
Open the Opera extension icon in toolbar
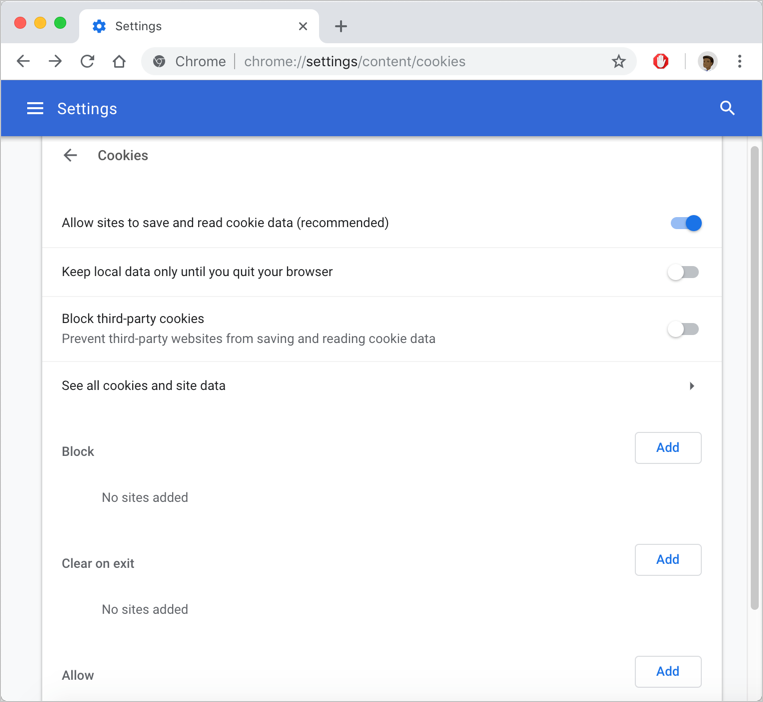[x=661, y=61]
